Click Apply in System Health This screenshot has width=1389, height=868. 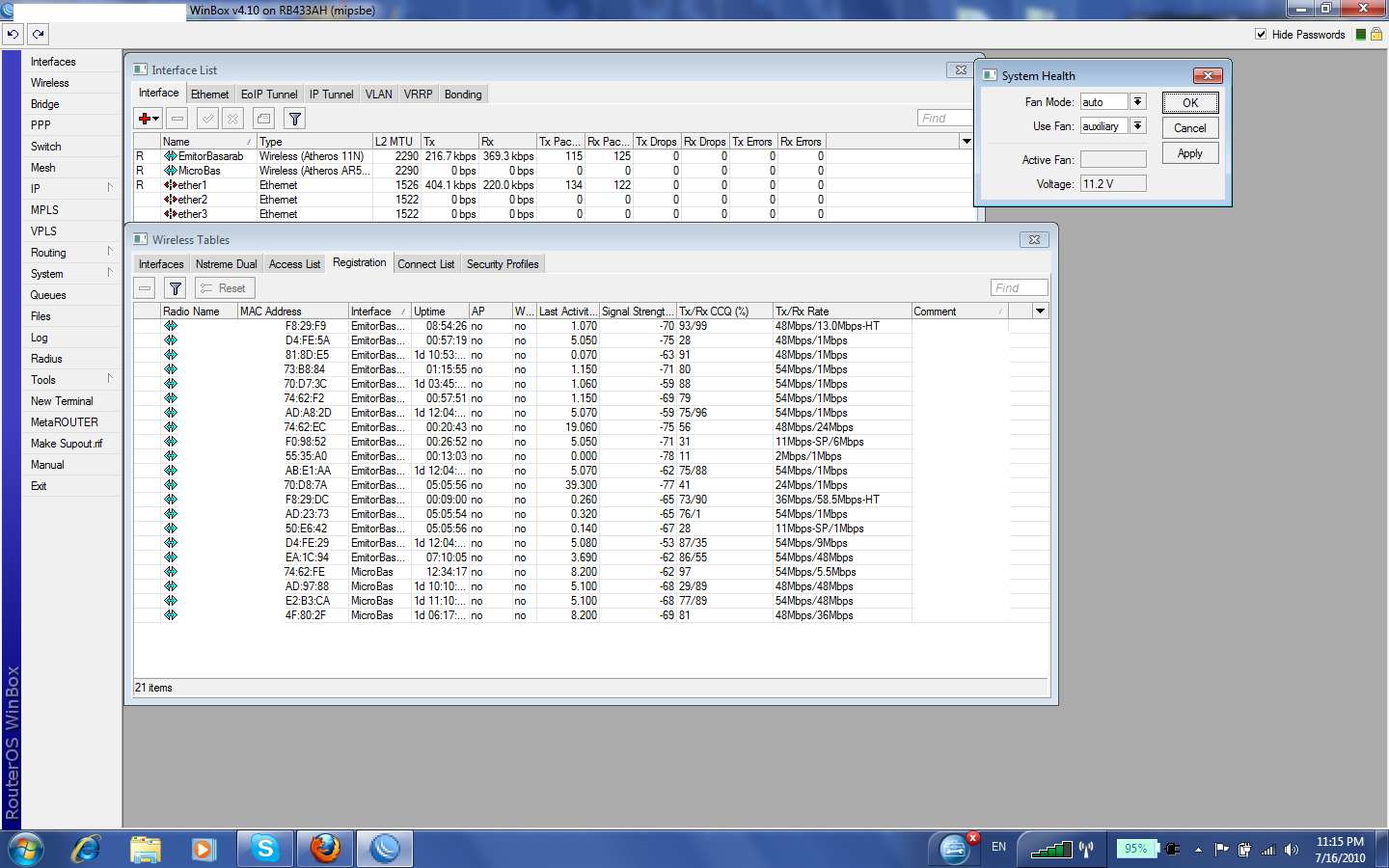[1190, 153]
